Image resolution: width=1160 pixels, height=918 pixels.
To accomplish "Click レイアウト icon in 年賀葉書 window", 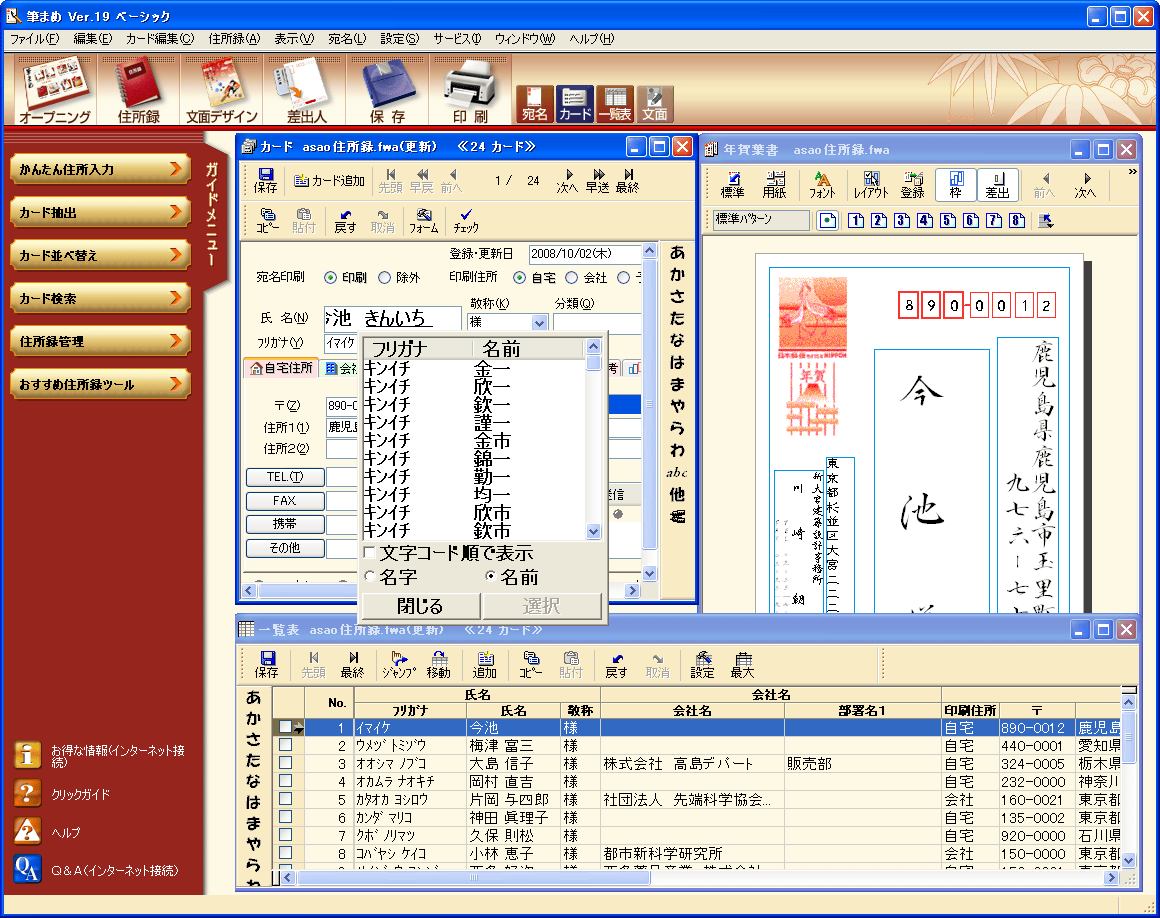I will coord(871,185).
